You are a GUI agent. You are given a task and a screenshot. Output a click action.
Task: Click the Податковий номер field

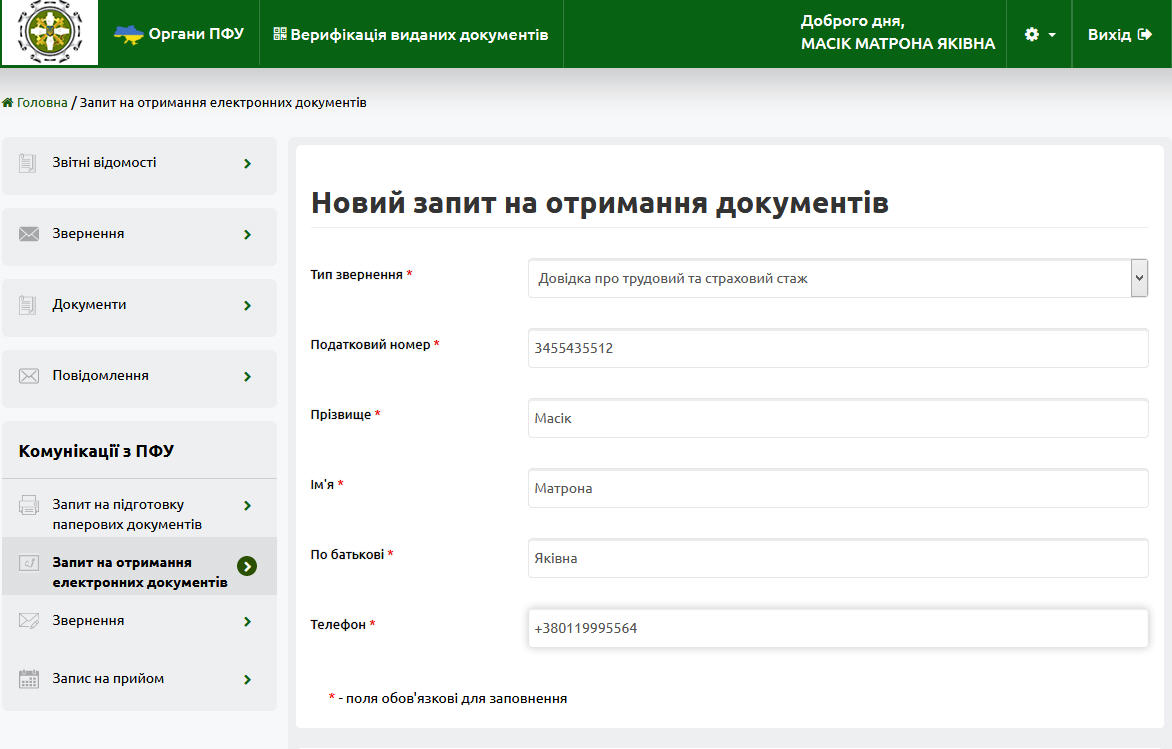[838, 348]
